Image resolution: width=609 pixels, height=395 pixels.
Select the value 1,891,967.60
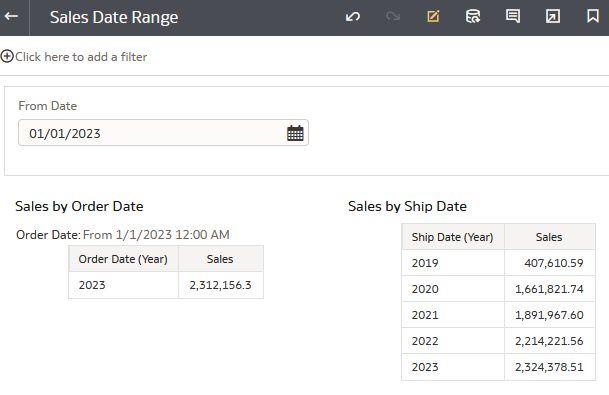549,315
